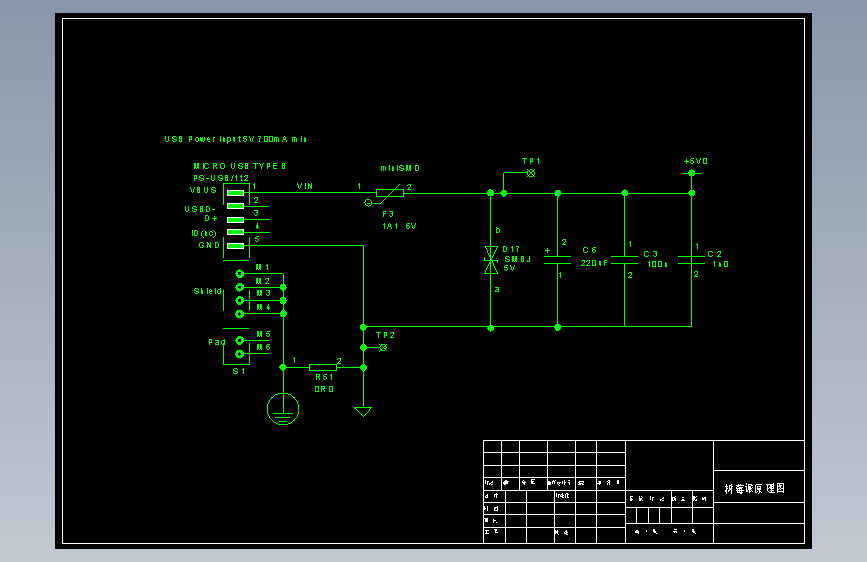Viewport: 867px width, 562px height.
Task: Select the C6 polarized capacitor symbol
Action: point(557,260)
